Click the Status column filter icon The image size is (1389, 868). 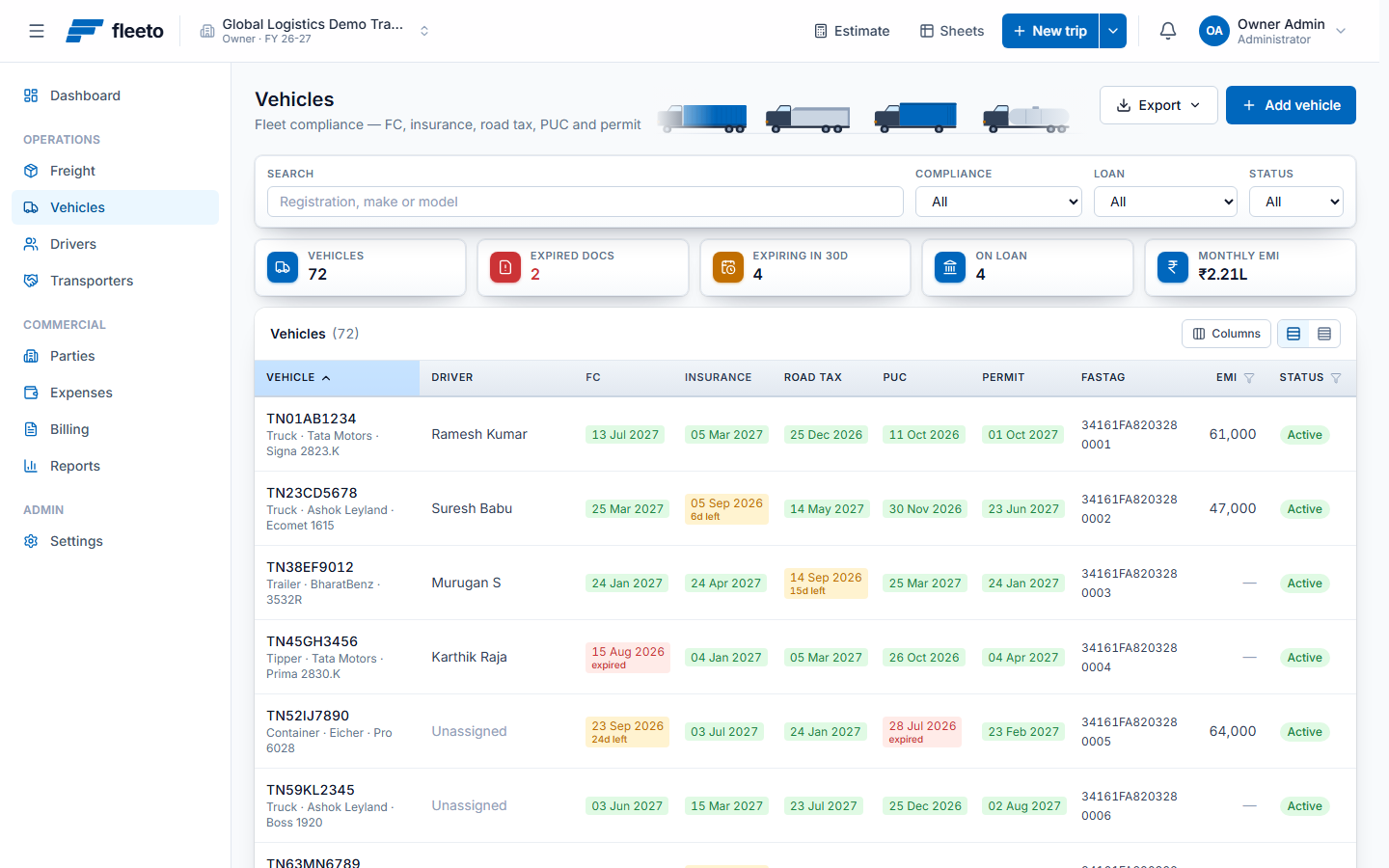click(1336, 378)
